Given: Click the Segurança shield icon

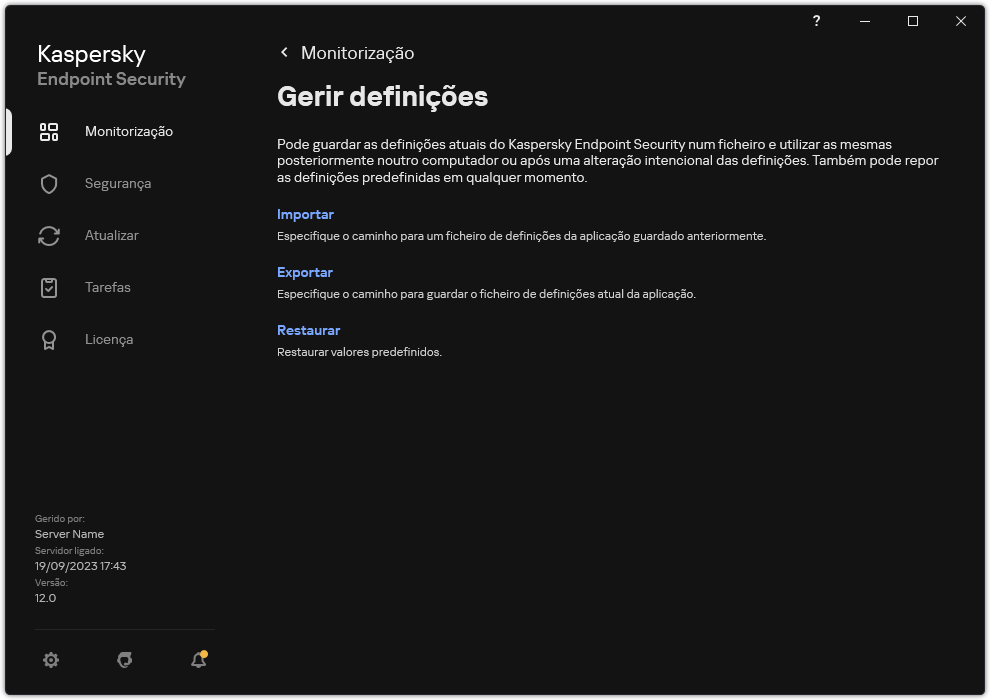Looking at the screenshot, I should coord(49,184).
